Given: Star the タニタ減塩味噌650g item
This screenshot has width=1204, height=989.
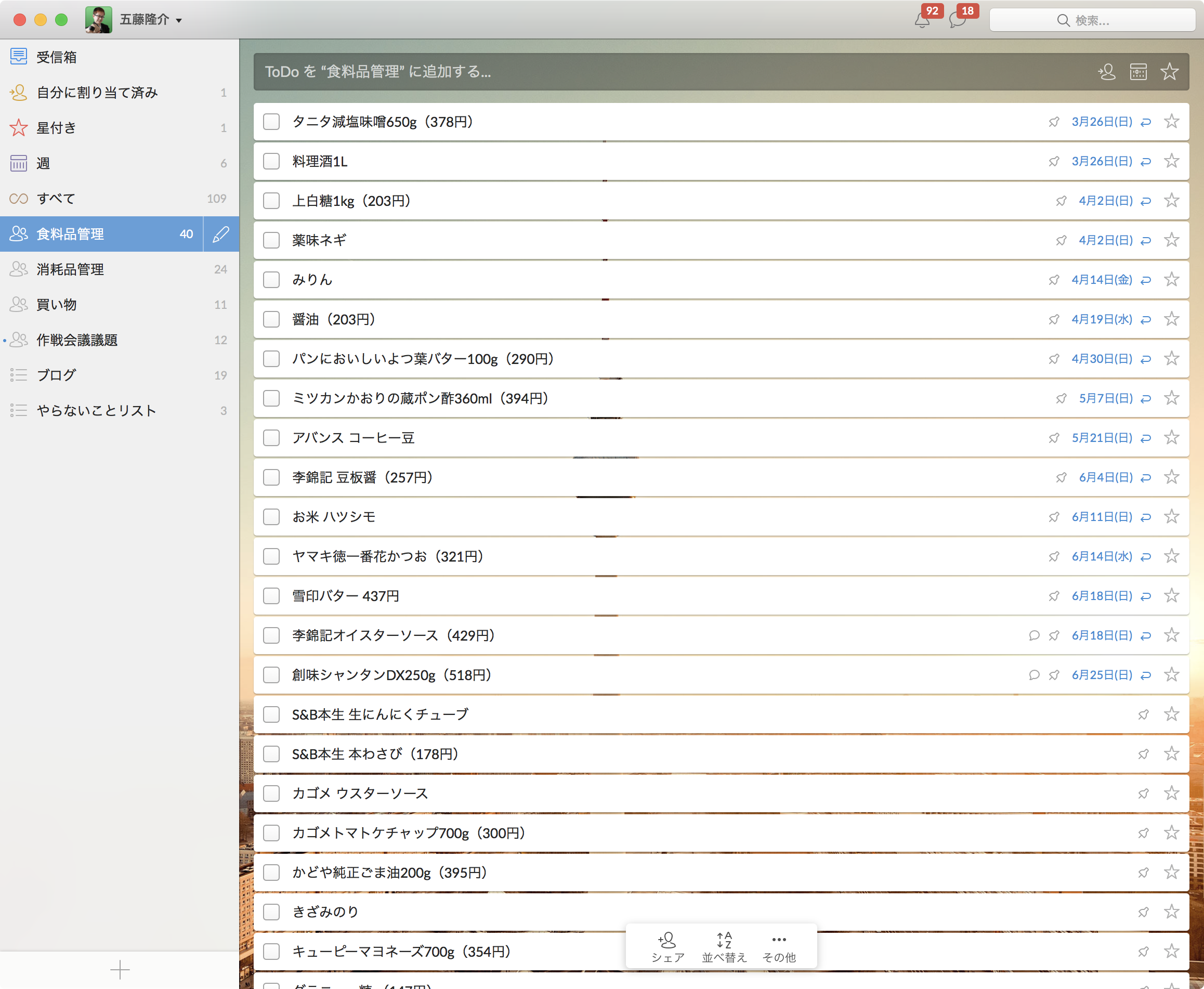Looking at the screenshot, I should pos(1171,121).
